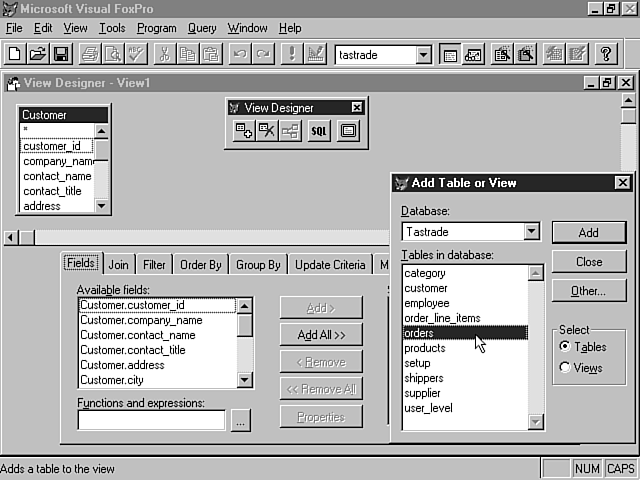Viewport: 640px width, 480px height.
Task: Show SQL using the SQL toolbar button
Action: (x=319, y=131)
